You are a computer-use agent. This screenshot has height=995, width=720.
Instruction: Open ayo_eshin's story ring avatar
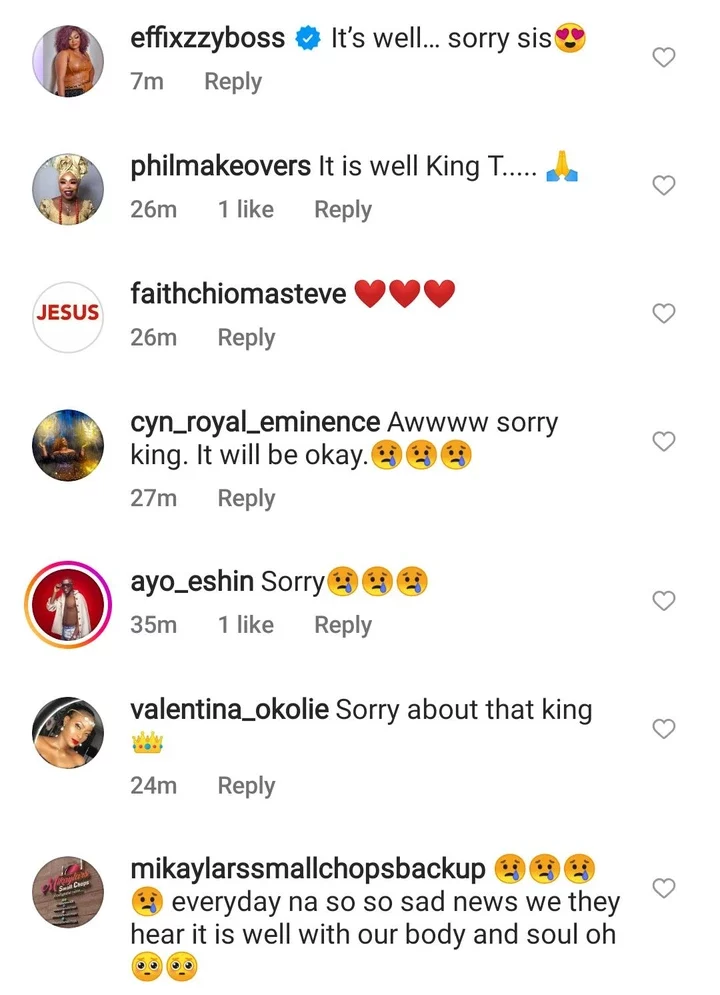(68, 602)
